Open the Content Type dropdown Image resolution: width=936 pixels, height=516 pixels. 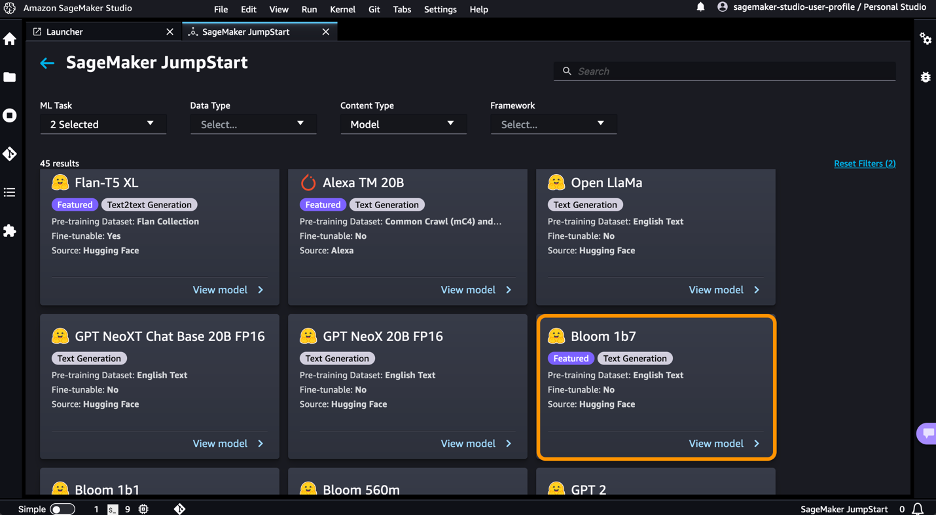[x=404, y=124]
